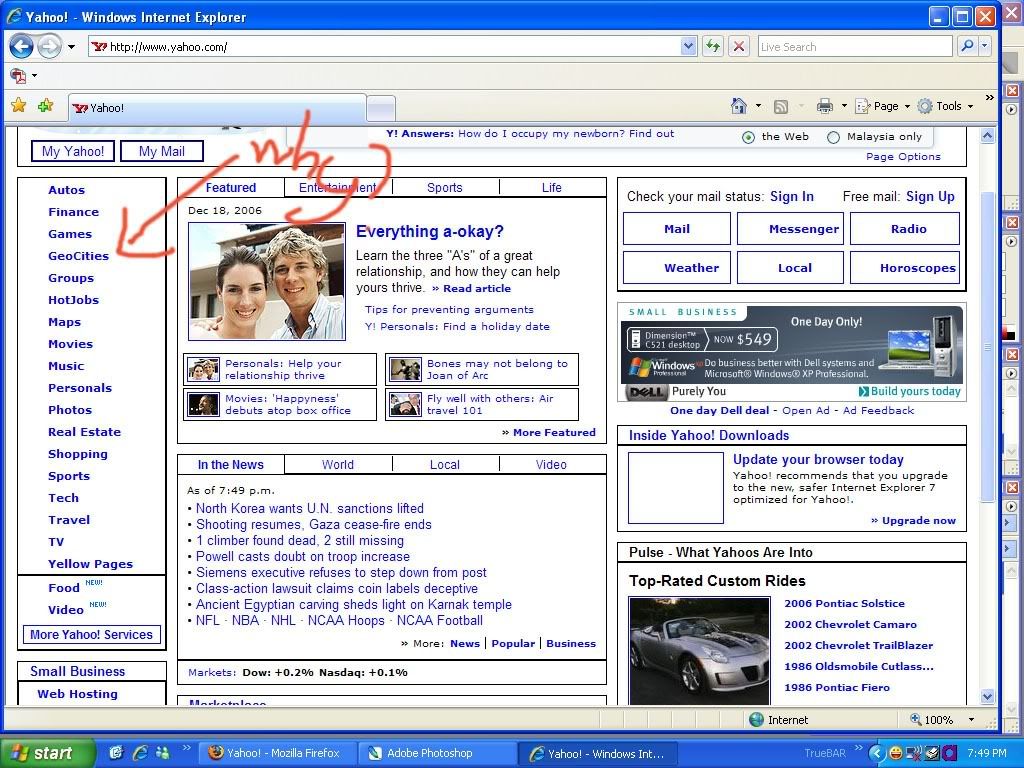Expand the Page dropdown arrow
Viewport: 1024px width, 768px height.
tap(907, 106)
